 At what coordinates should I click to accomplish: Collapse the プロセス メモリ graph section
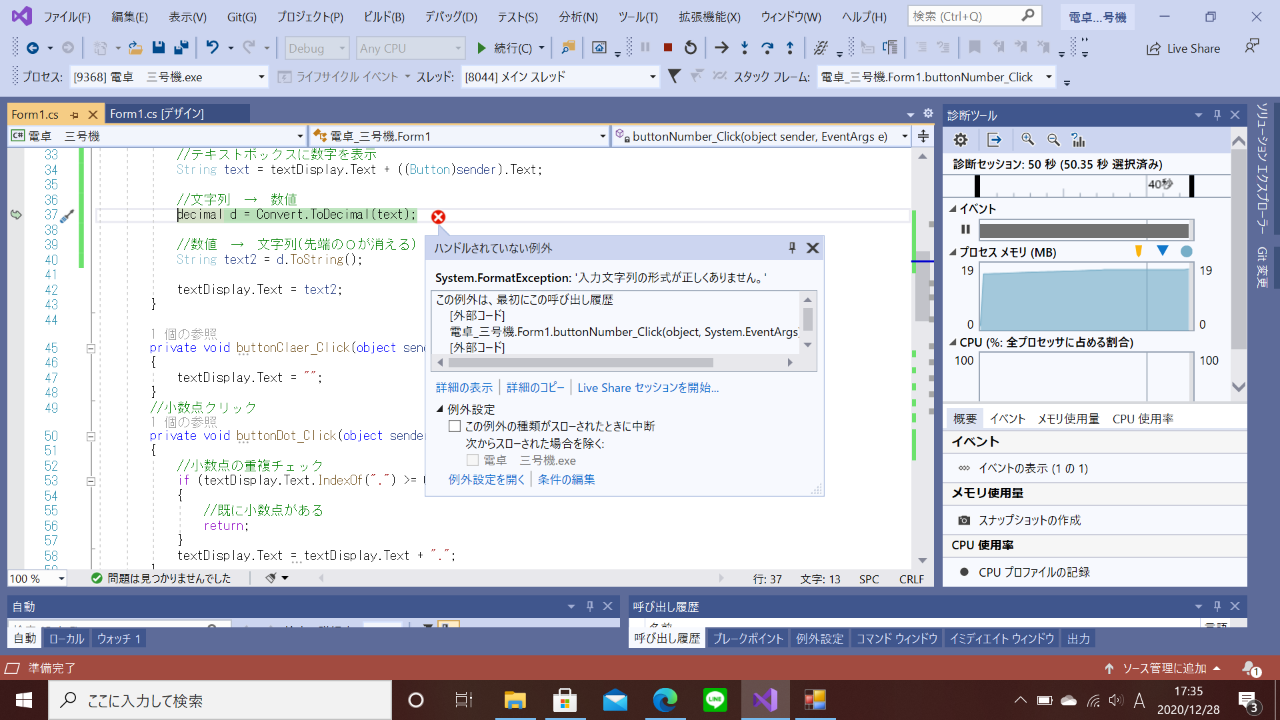click(952, 252)
